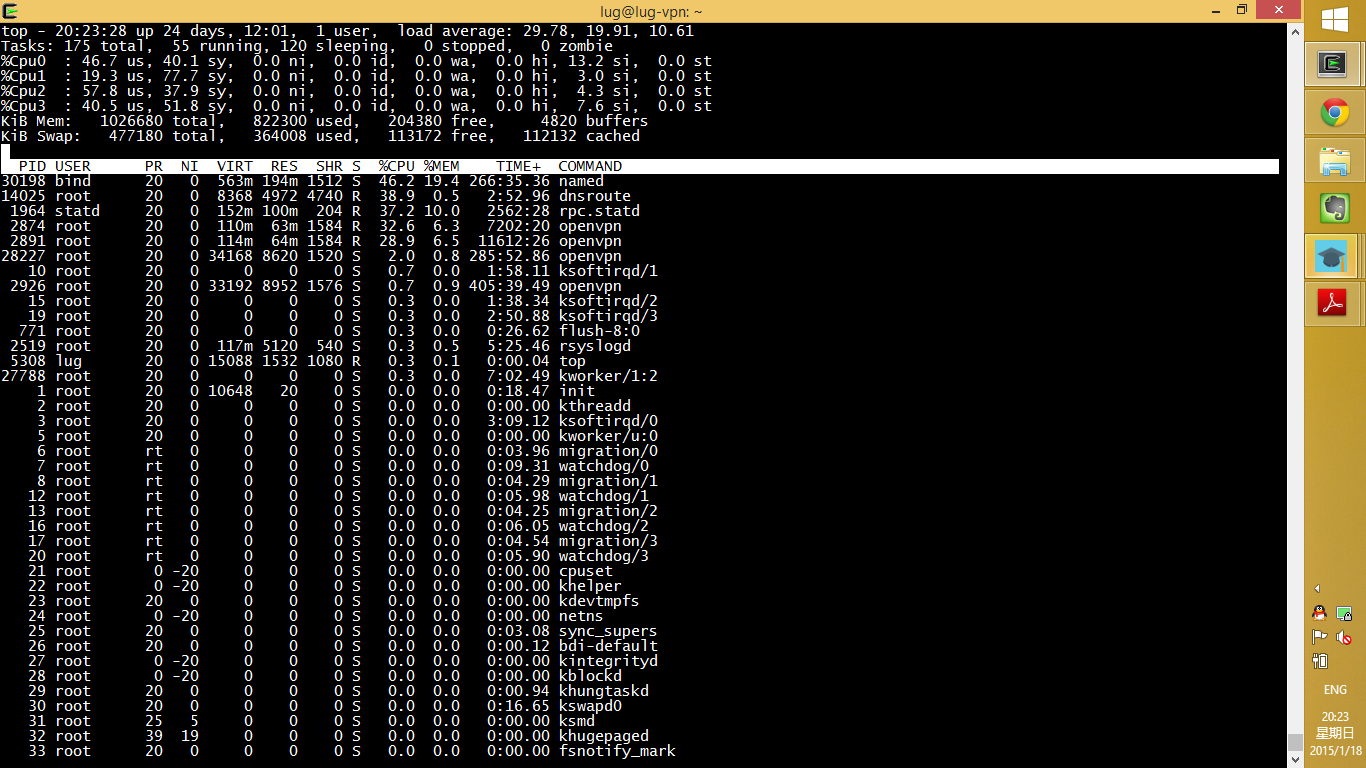Switch to the graduation cap app
This screenshot has height=768, width=1366.
1334,257
